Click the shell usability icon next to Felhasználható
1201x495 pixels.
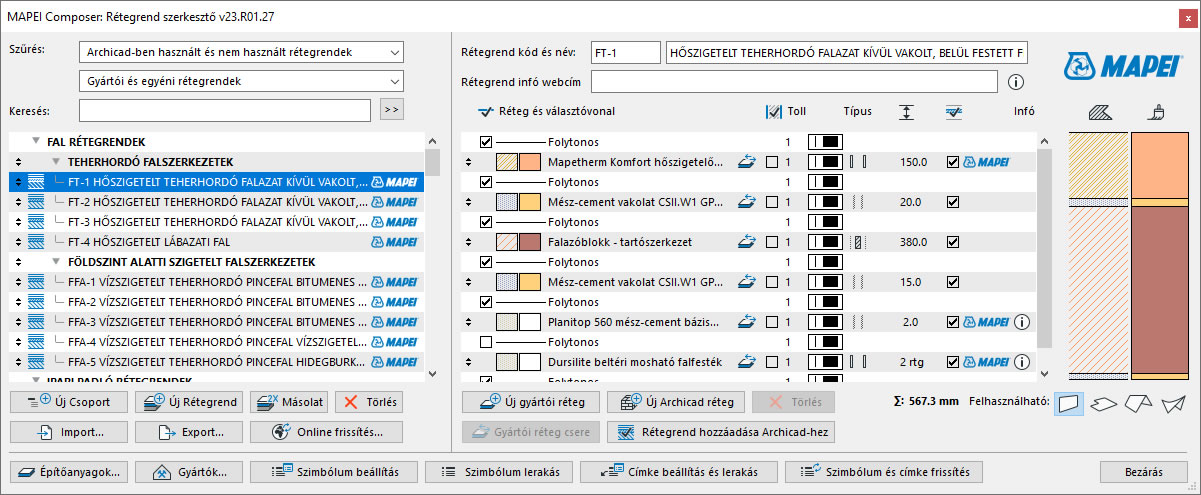click(x=1172, y=403)
